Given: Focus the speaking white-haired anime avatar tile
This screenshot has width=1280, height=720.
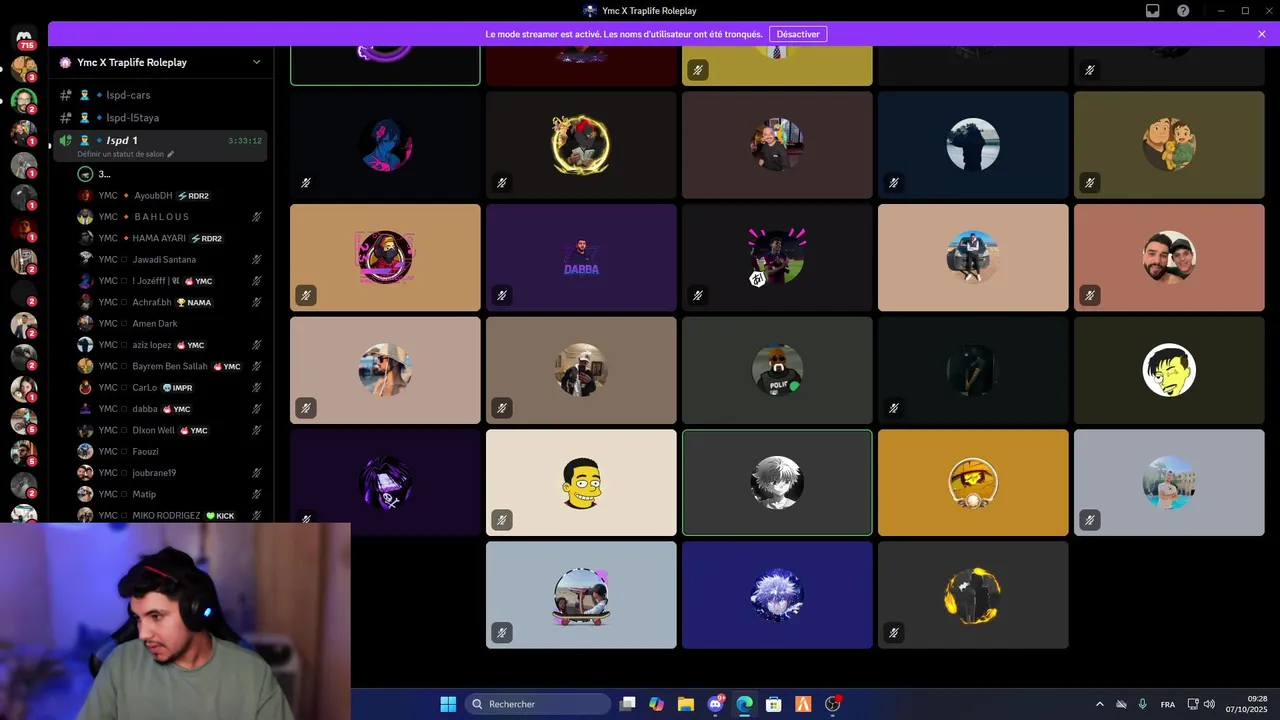Looking at the screenshot, I should (x=777, y=483).
